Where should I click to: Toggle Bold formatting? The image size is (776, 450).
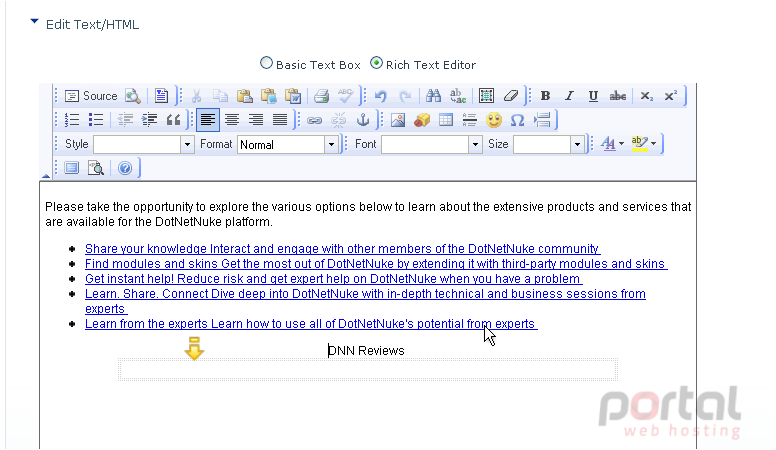point(545,96)
